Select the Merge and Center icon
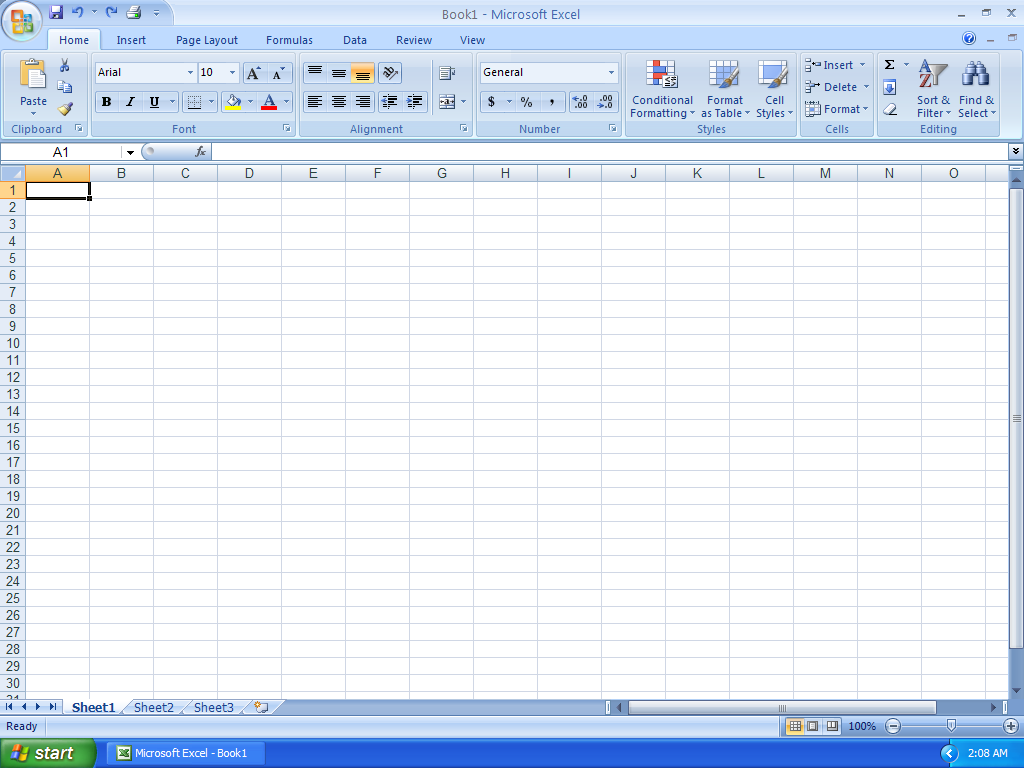The height and width of the screenshot is (768, 1024). click(x=447, y=101)
